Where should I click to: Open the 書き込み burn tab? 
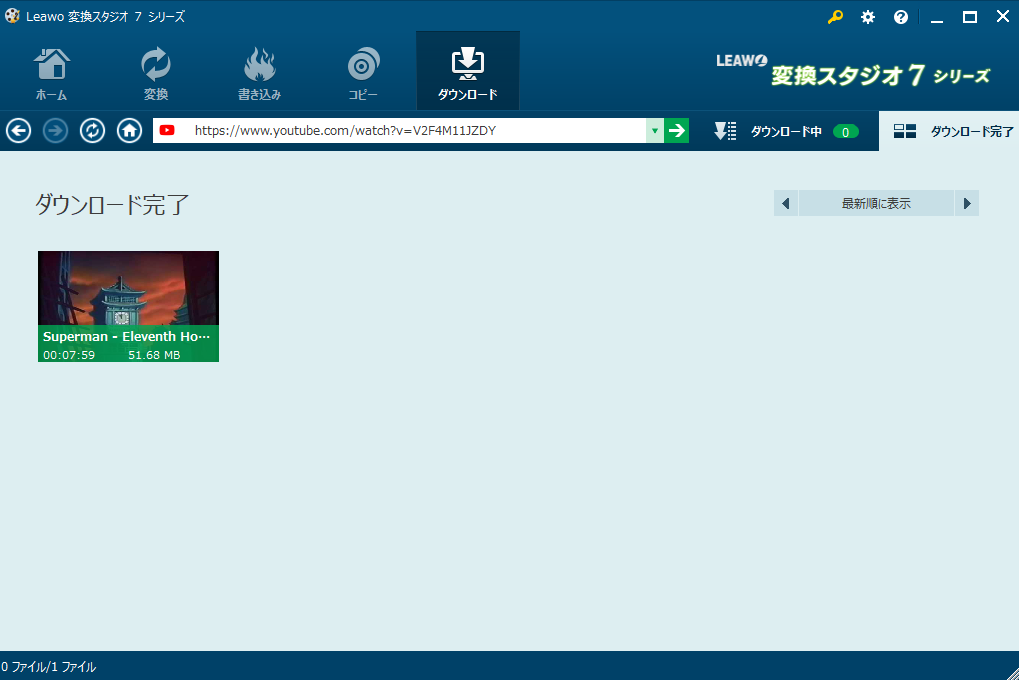point(259,72)
